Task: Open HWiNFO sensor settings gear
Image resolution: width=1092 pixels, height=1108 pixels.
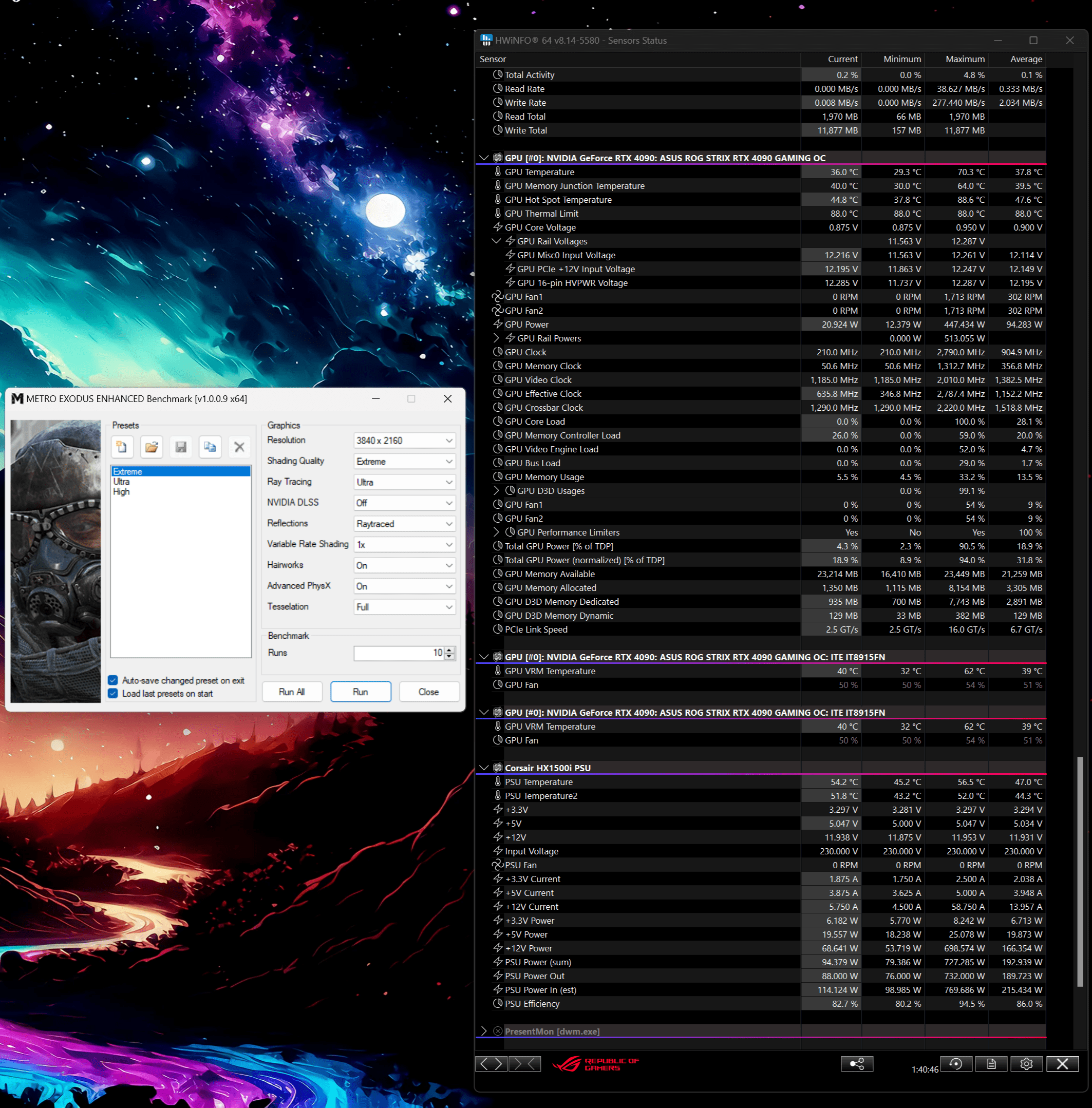Action: pyautogui.click(x=1026, y=1064)
